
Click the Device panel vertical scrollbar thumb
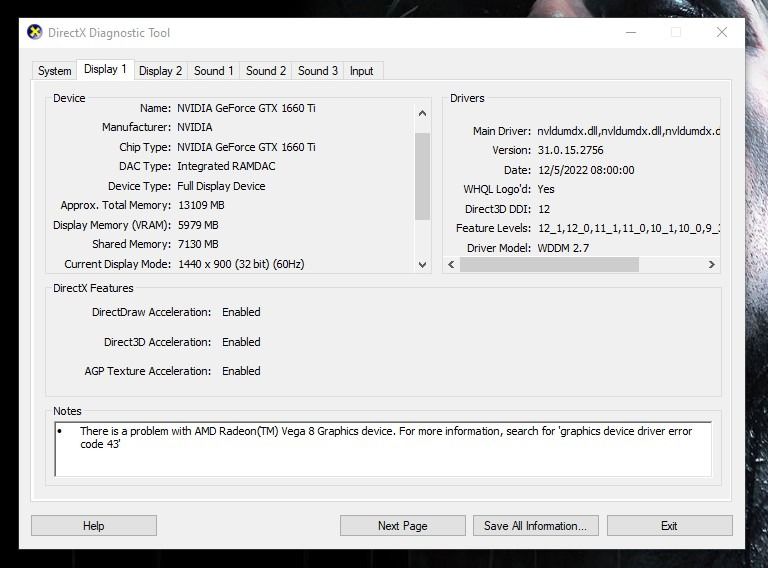click(422, 175)
